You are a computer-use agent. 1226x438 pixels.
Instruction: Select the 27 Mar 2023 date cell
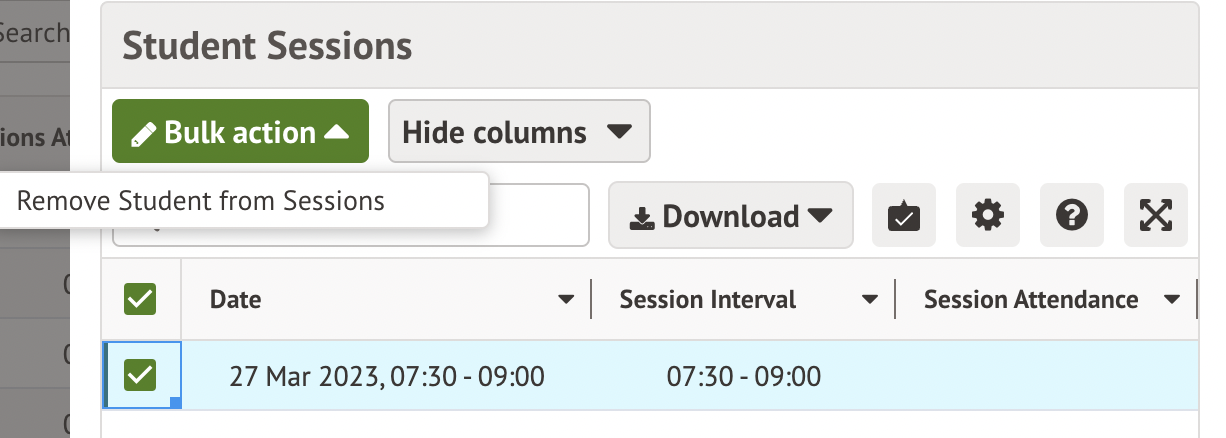386,376
